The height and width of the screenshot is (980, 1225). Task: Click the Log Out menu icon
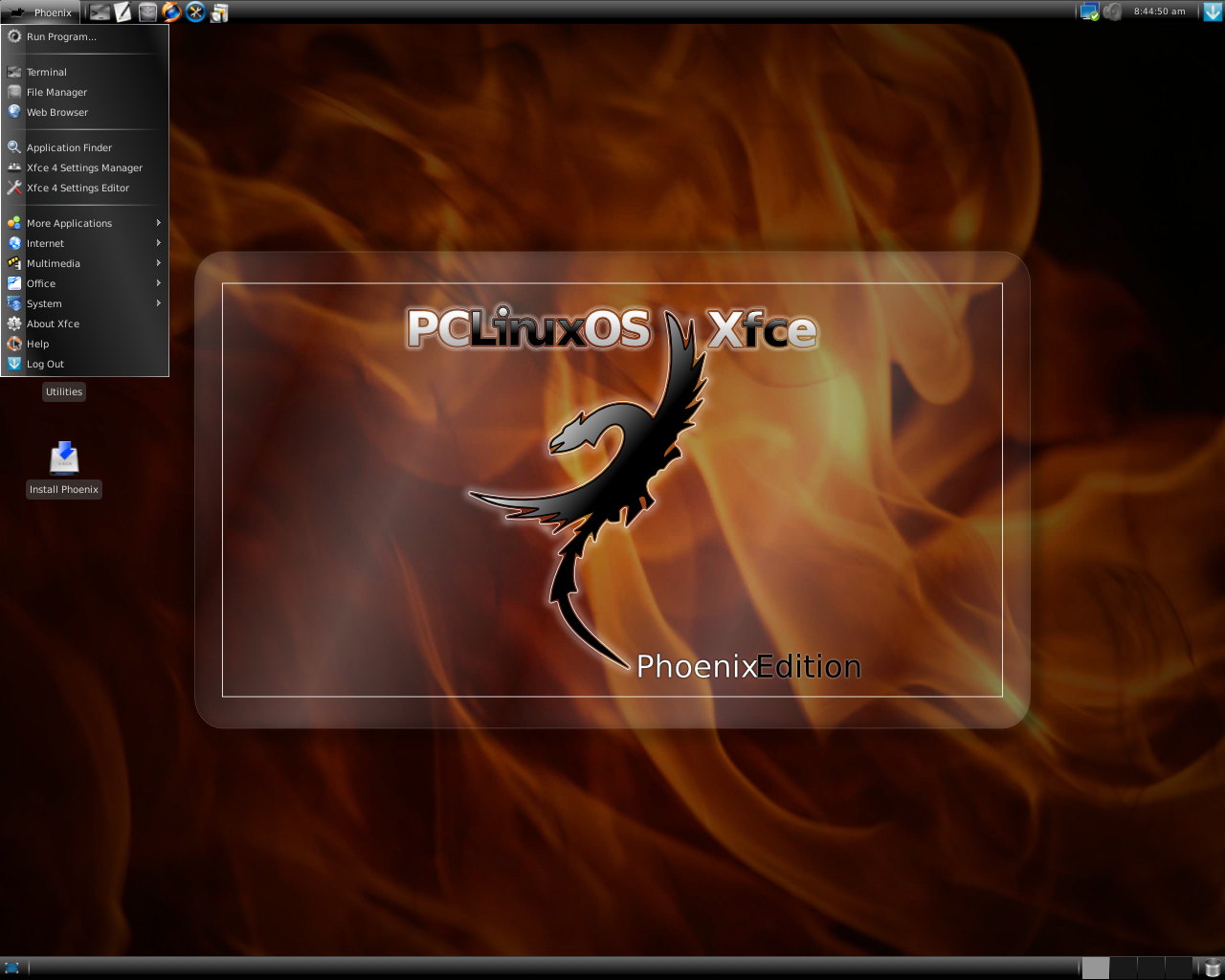(14, 364)
